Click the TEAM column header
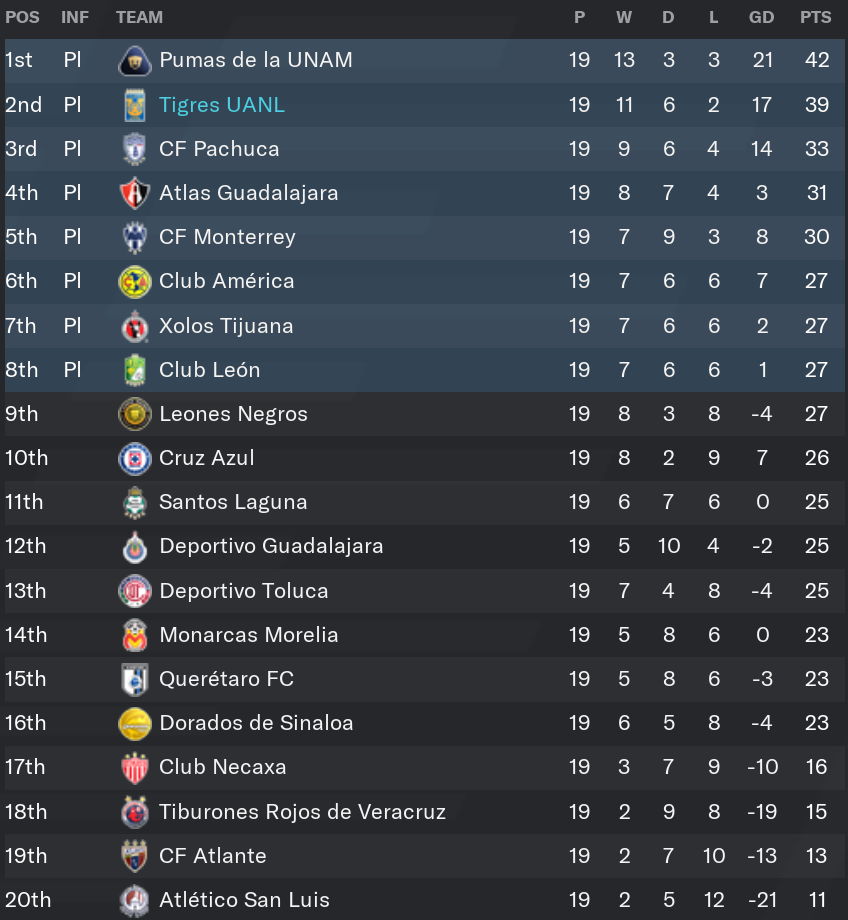 click(x=139, y=17)
